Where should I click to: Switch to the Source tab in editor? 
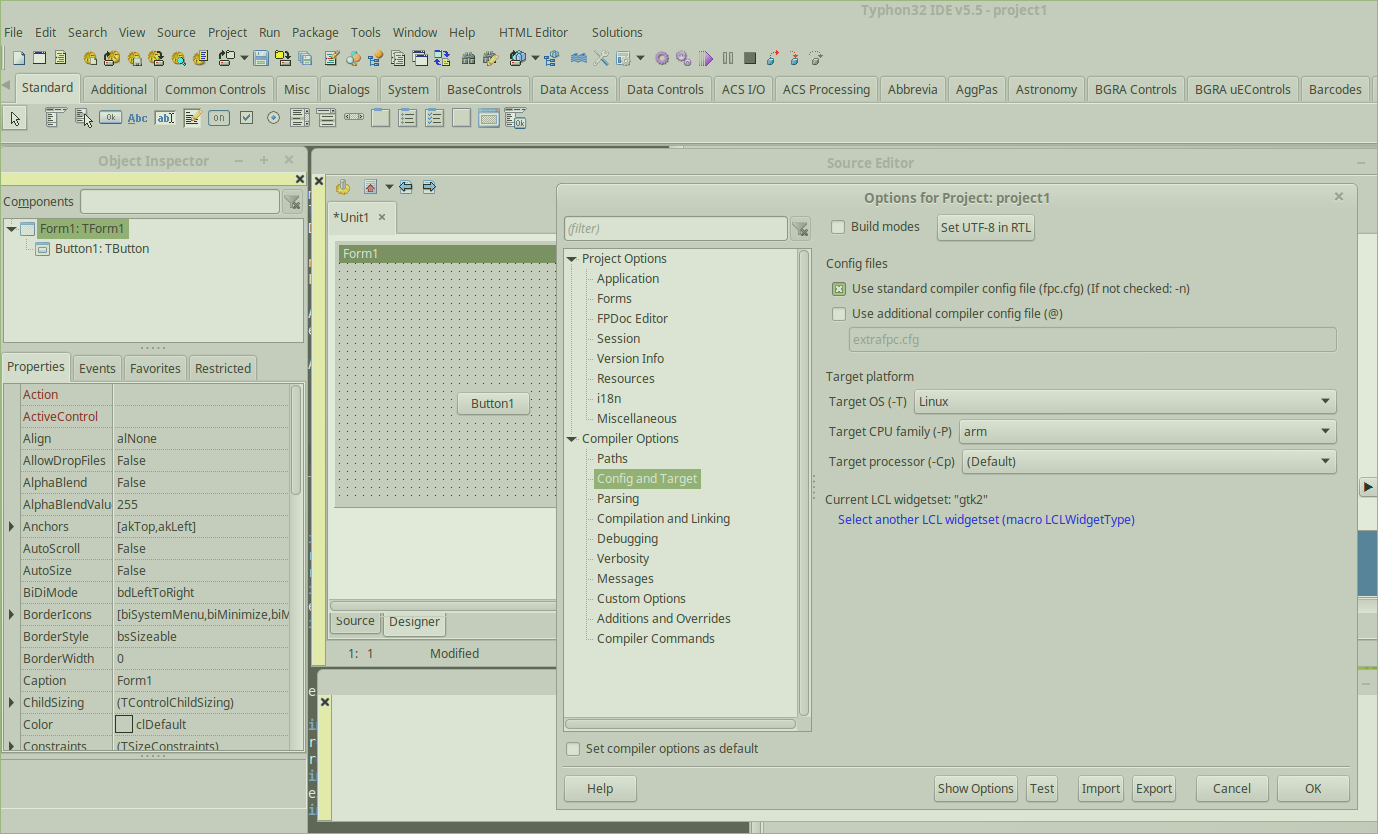click(x=355, y=621)
